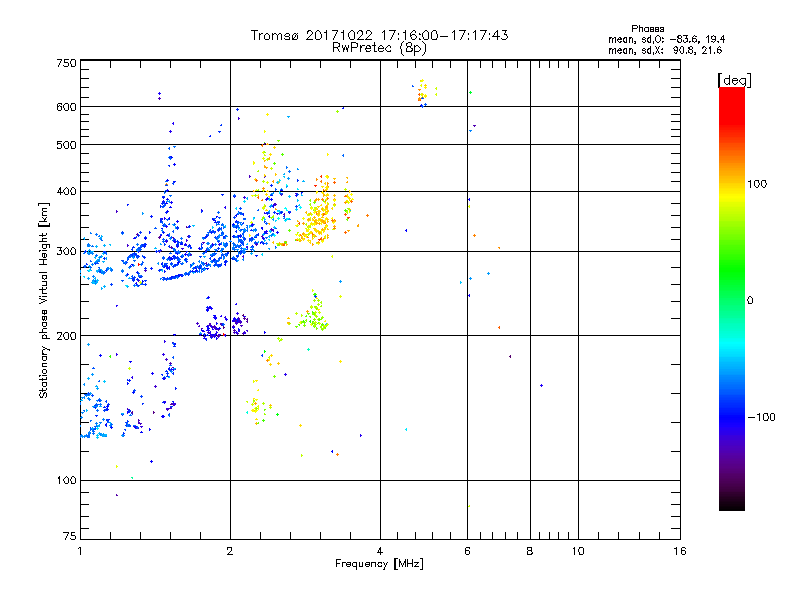Image resolution: width=800 pixels, height=600 pixels.
Task: Click the y-axis tick label '750'
Action: click(x=67, y=63)
